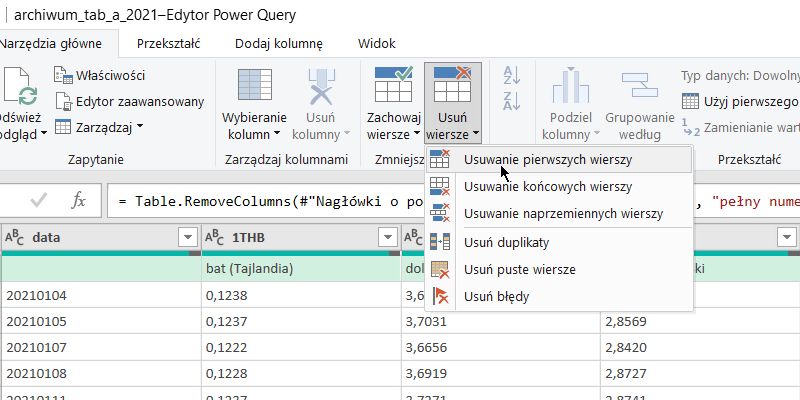Switch to the Przekształć tab
Viewport: 800px width, 400px height.
point(168,44)
